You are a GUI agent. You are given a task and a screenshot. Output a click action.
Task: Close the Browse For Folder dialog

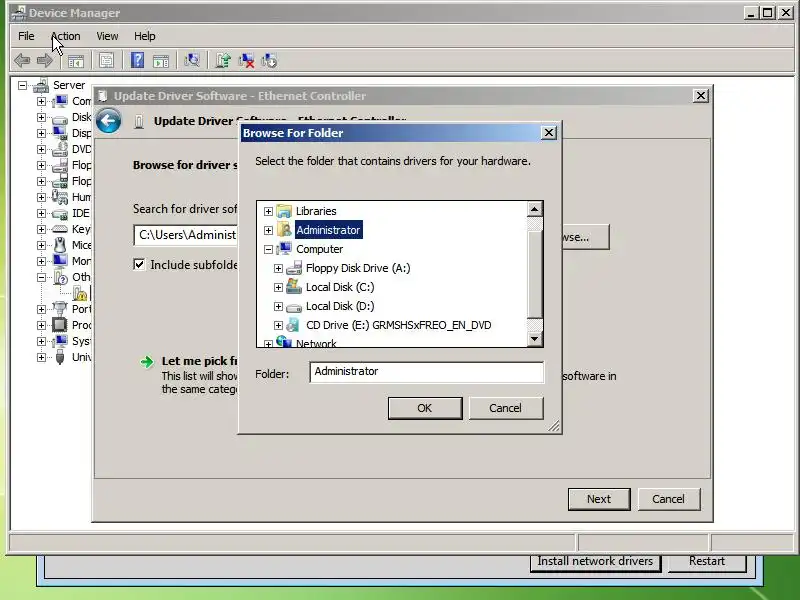point(548,133)
